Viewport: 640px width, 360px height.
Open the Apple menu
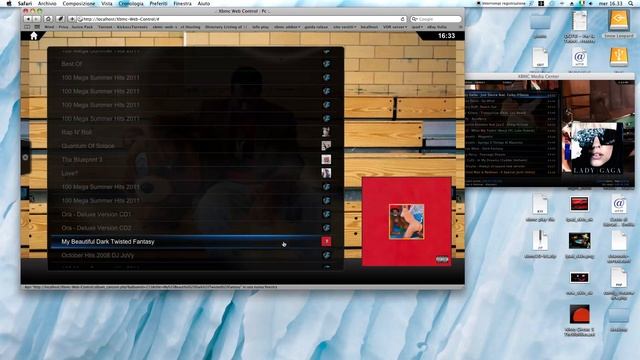(9, 3)
